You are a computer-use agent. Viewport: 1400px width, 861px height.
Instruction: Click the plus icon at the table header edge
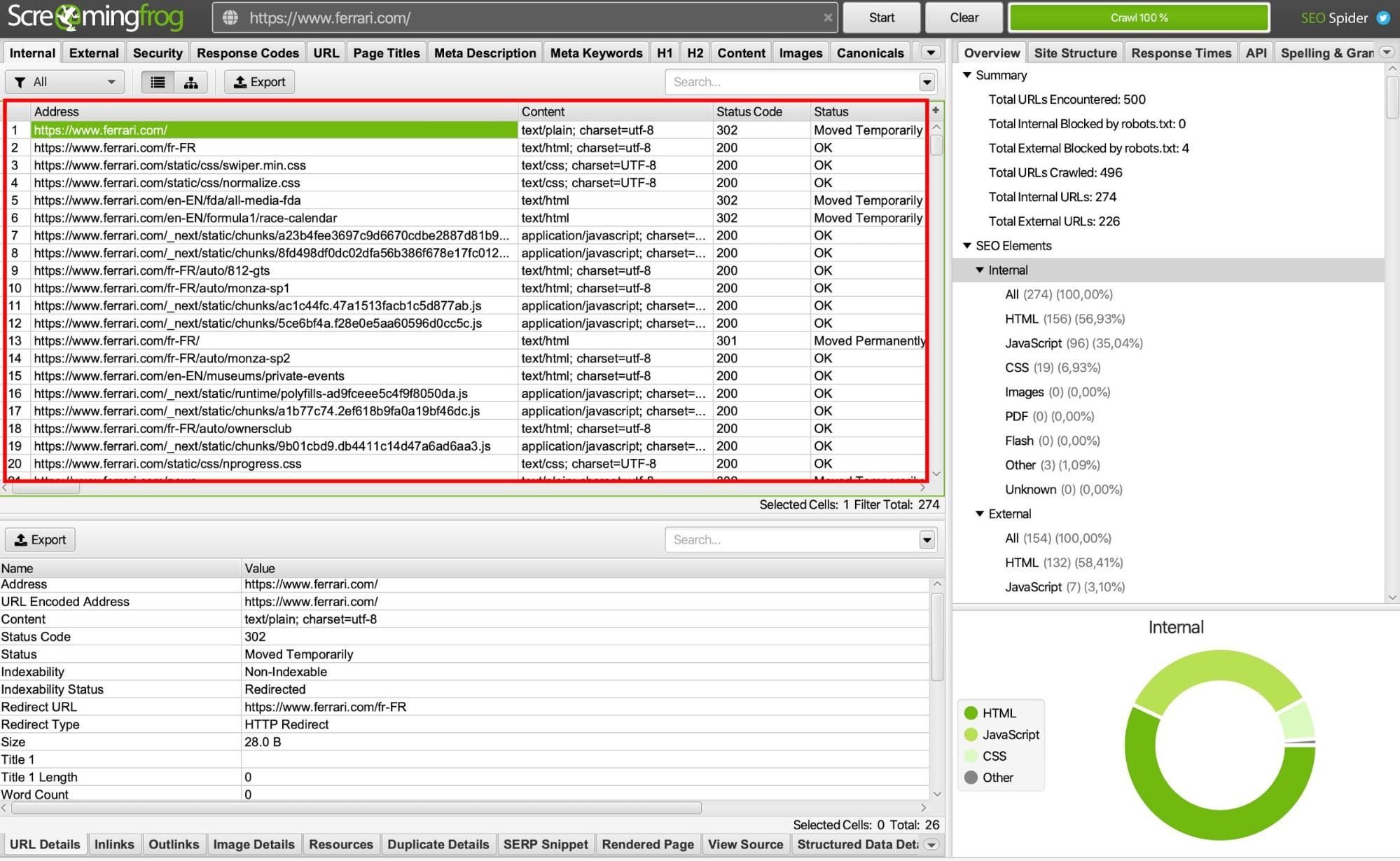click(935, 110)
